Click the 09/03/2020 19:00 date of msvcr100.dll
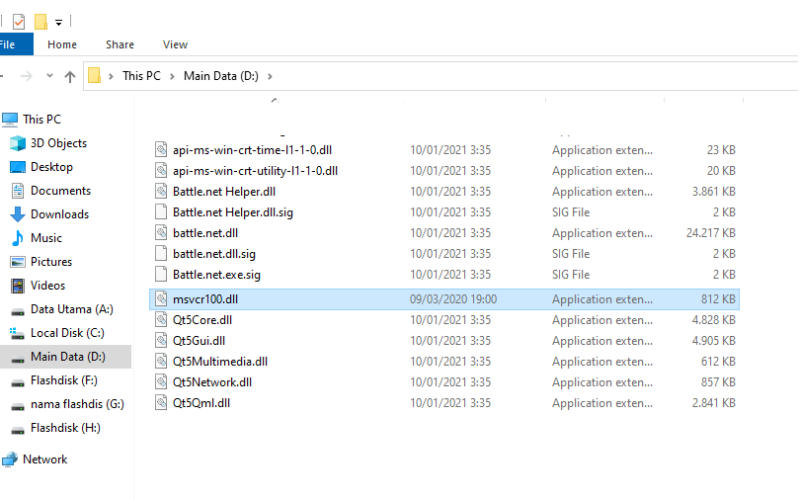The height and width of the screenshot is (500, 800). coord(453,299)
